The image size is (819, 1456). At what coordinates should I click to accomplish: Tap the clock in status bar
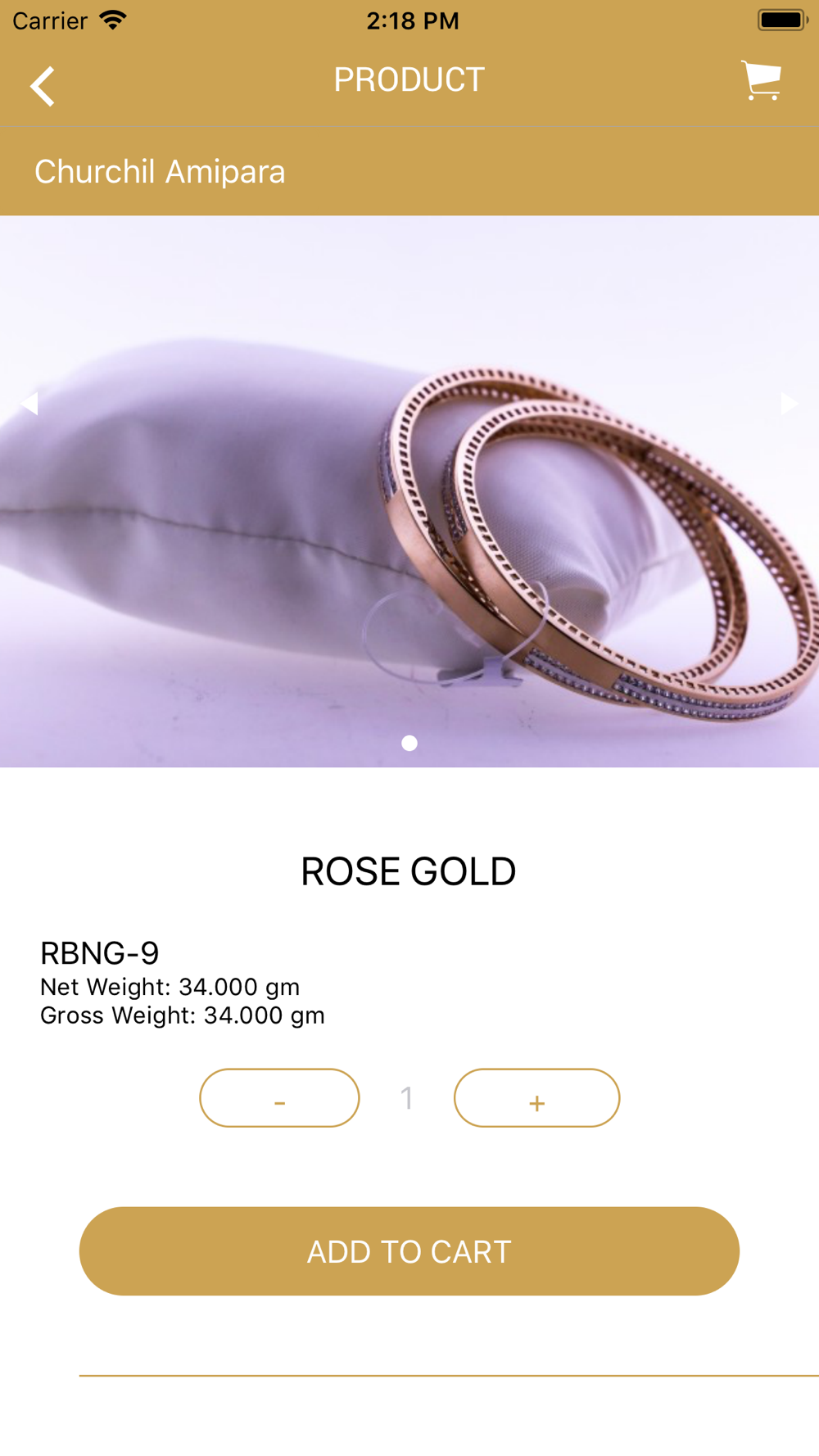[x=413, y=20]
